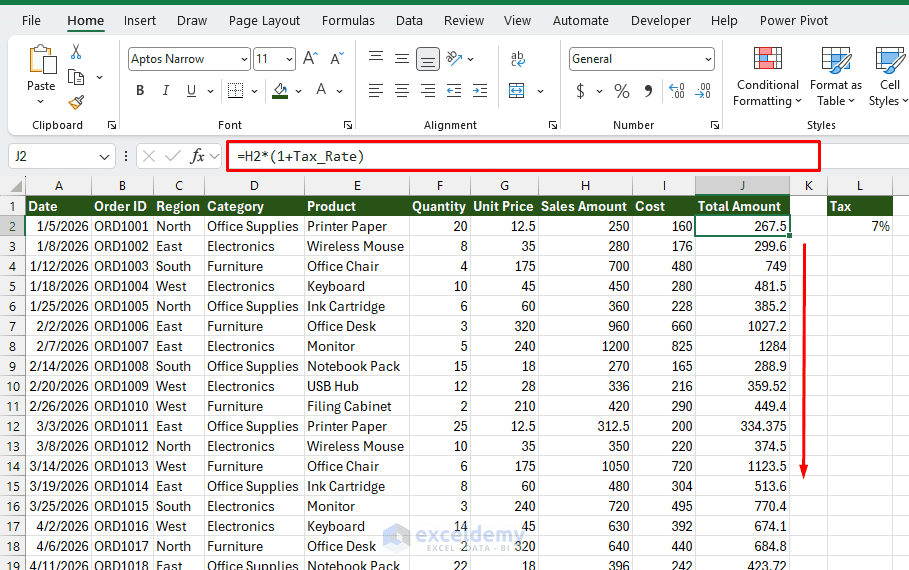The height and width of the screenshot is (570, 909).
Task: Expand the Underline style arrow
Action: point(210,91)
